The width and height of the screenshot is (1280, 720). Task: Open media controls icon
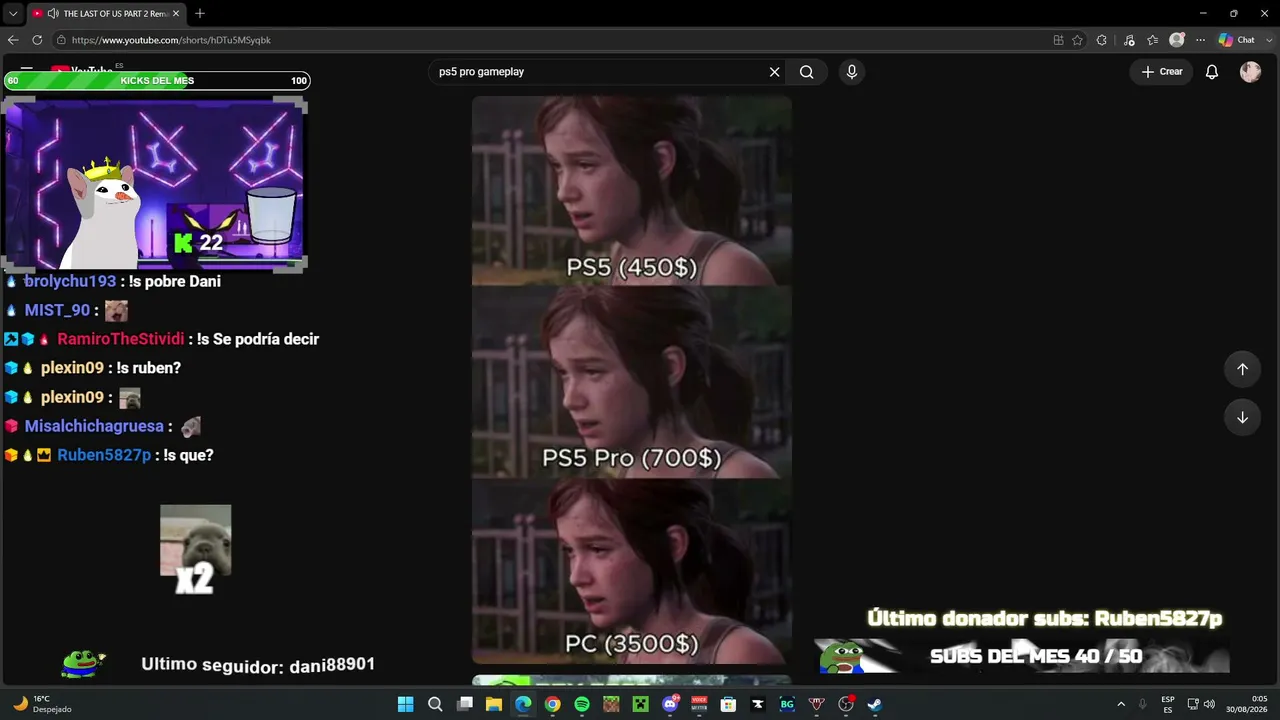[1129, 40]
